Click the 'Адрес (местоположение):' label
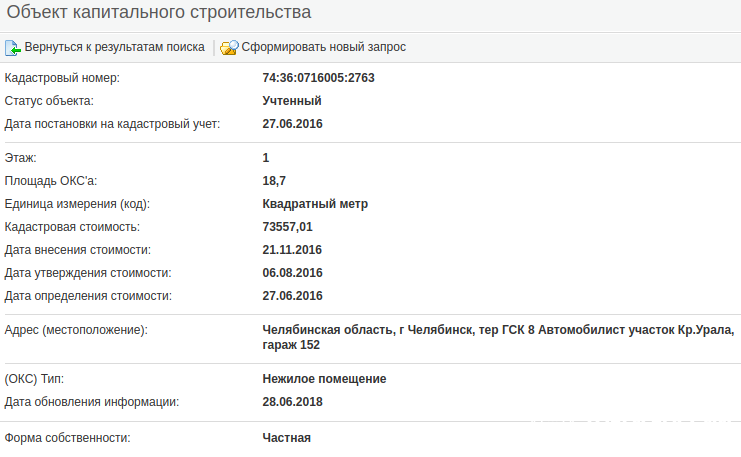741x457 pixels. [x=76, y=330]
